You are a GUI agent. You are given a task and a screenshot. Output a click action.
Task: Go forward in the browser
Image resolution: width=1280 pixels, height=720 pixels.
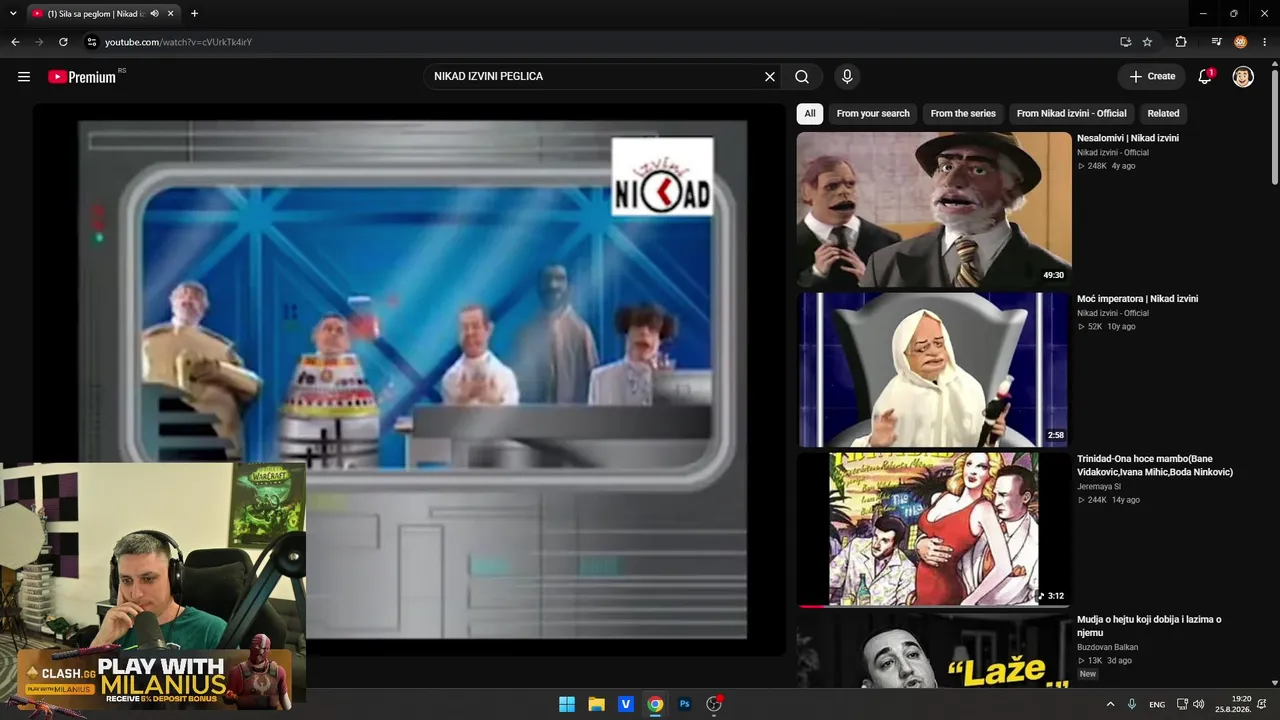click(39, 42)
